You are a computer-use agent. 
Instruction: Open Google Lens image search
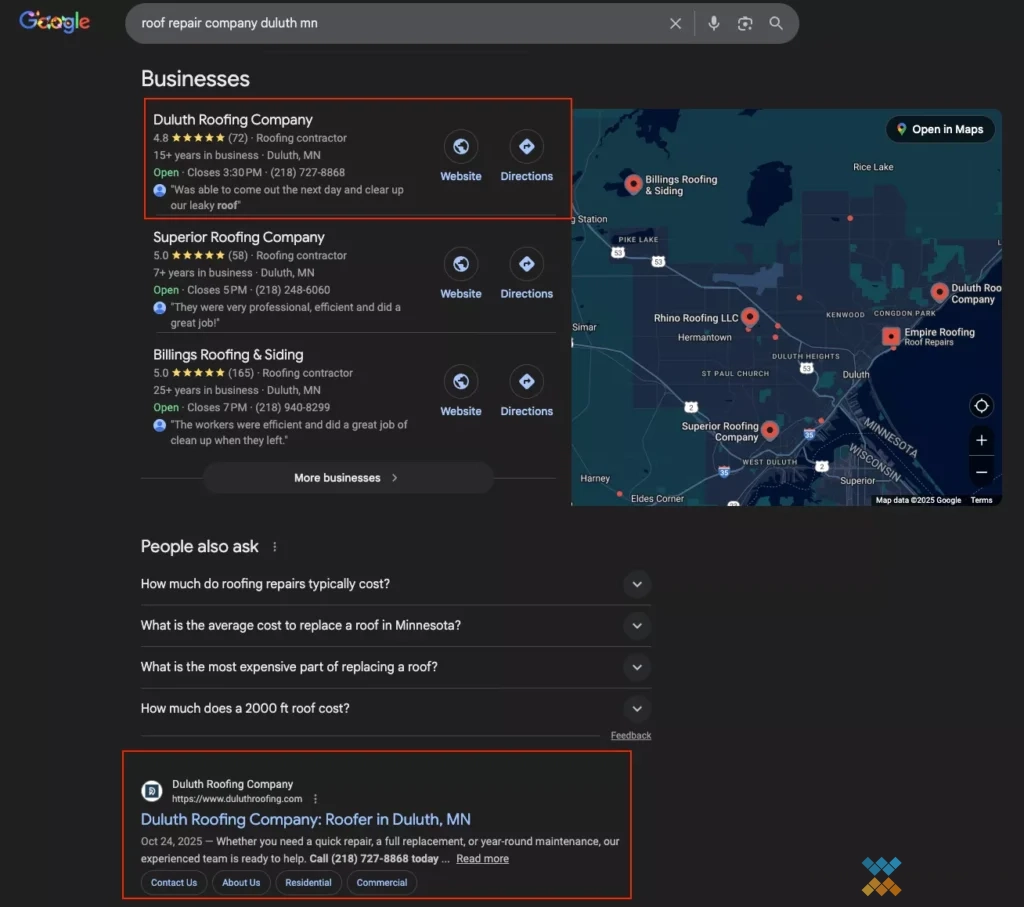(744, 23)
